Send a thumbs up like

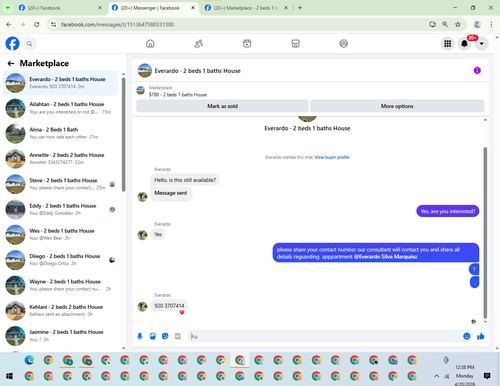click(481, 336)
